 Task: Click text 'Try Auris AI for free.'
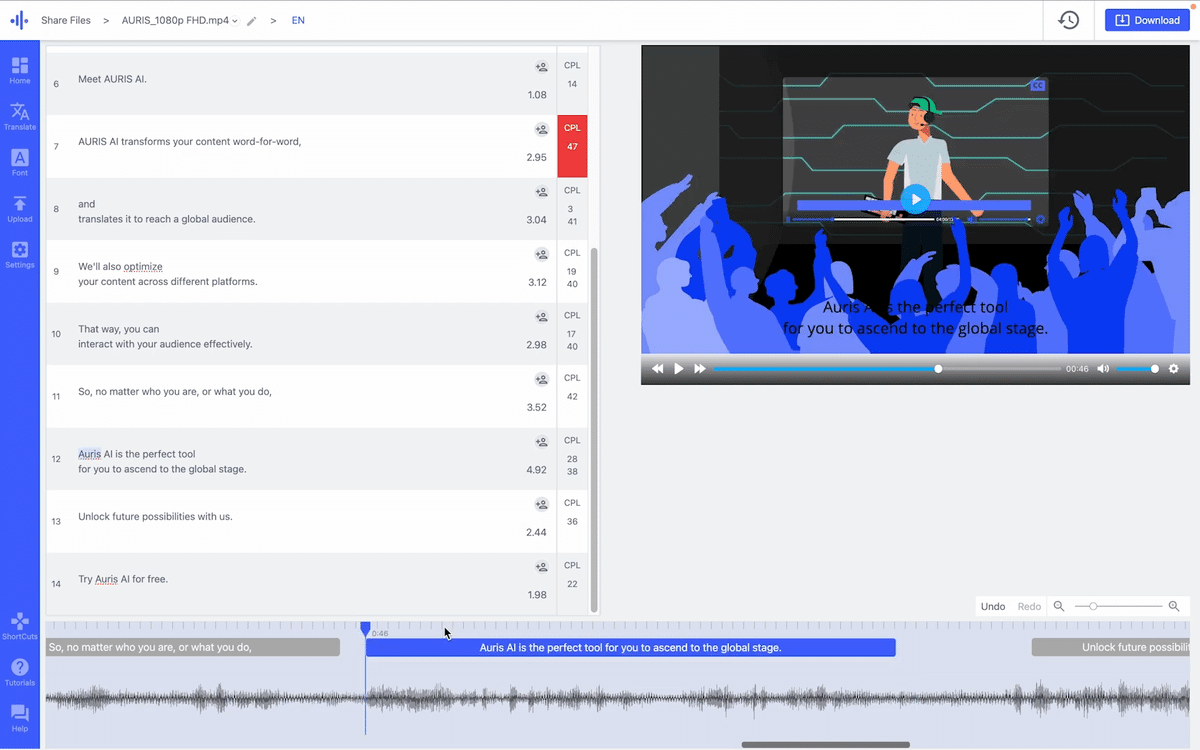123,579
